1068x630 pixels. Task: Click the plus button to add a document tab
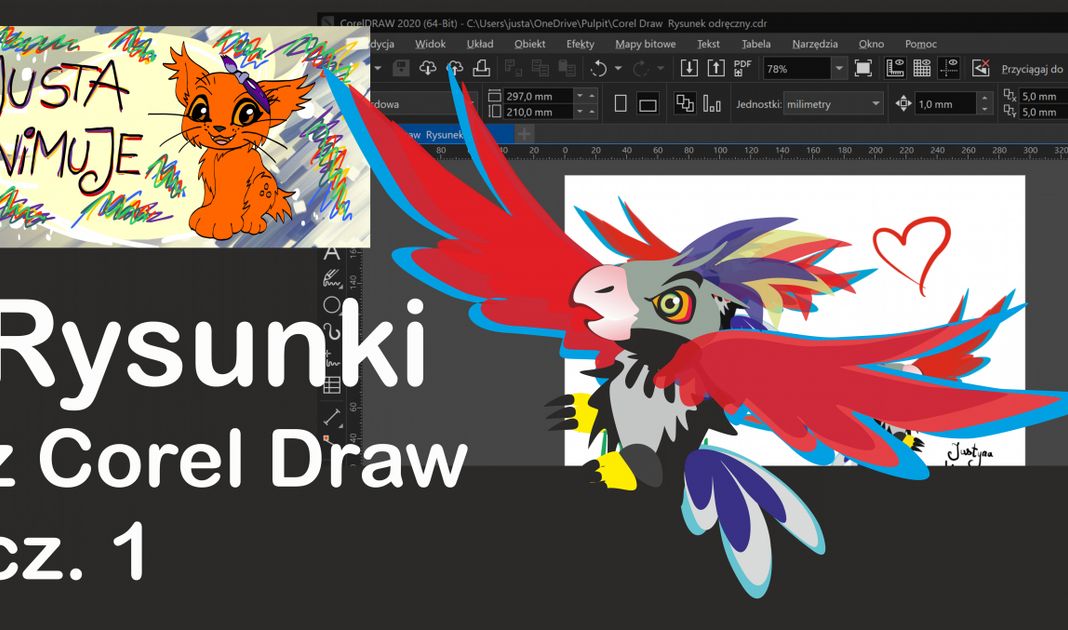coord(525,134)
